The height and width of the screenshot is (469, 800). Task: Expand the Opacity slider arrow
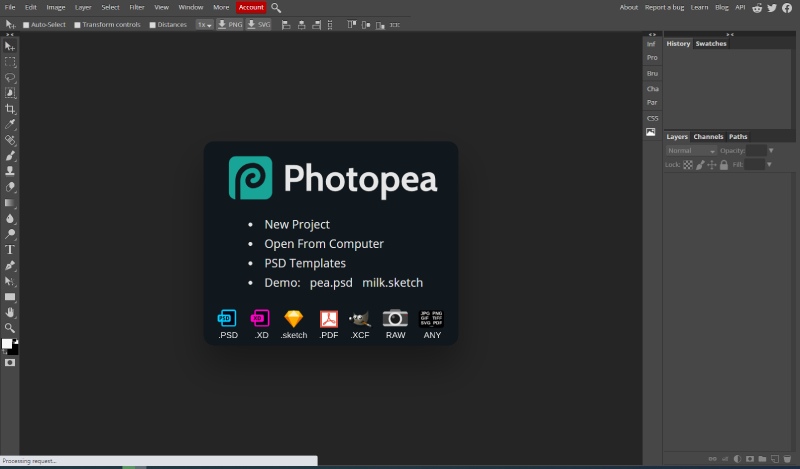click(771, 151)
